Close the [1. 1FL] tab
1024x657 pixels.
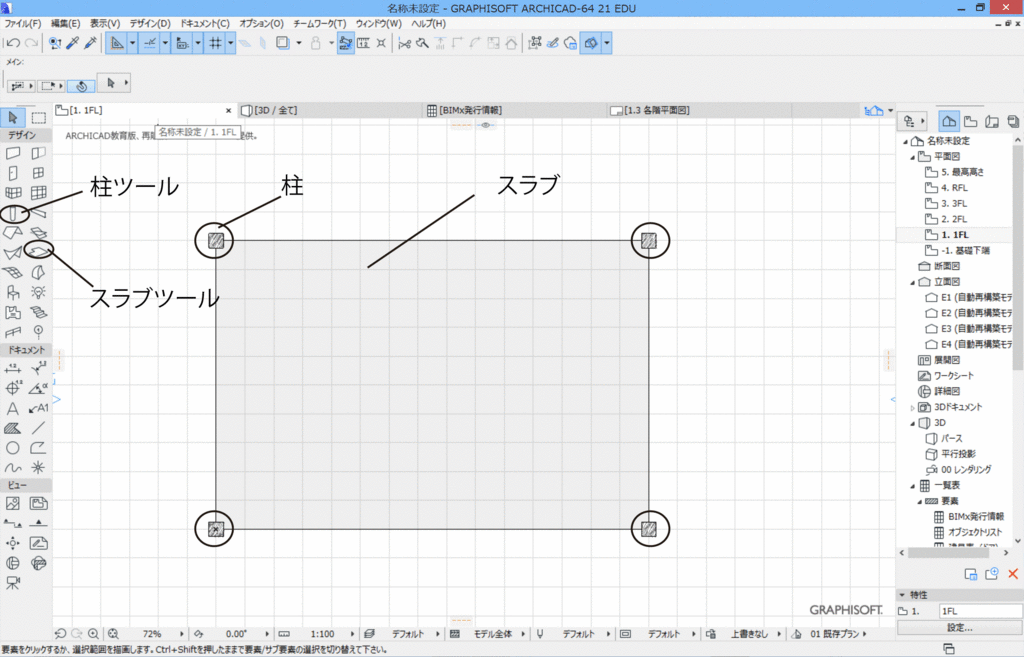(x=229, y=111)
